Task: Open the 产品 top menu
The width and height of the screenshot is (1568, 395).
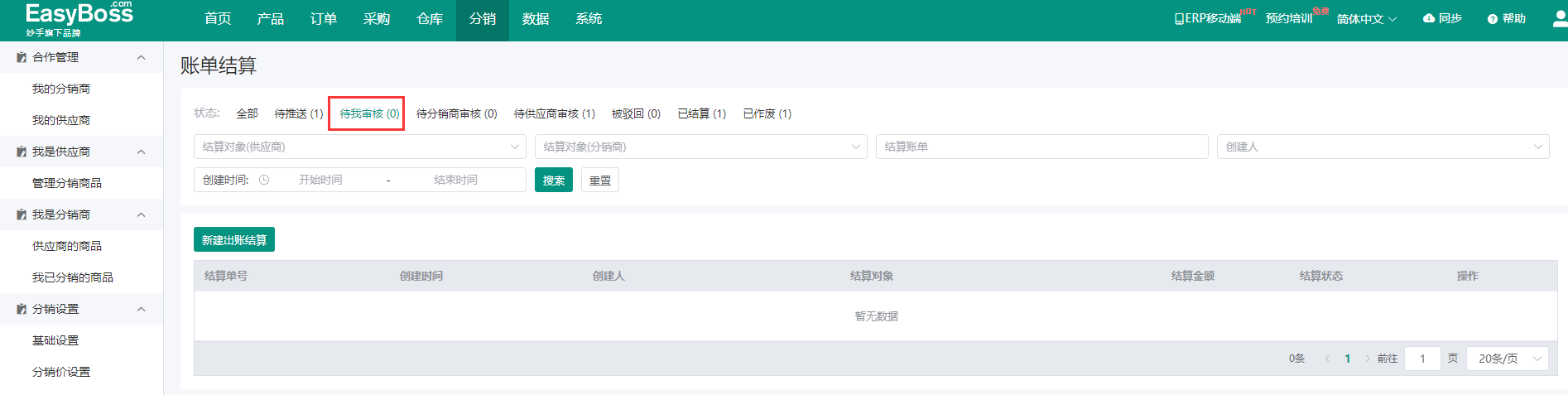Action: pyautogui.click(x=271, y=19)
